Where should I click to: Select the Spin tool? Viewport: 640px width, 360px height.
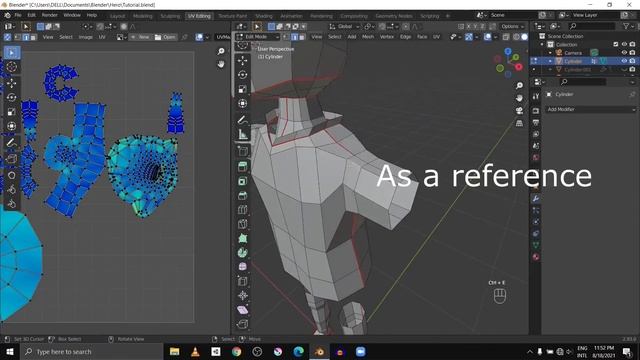[x=242, y=253]
